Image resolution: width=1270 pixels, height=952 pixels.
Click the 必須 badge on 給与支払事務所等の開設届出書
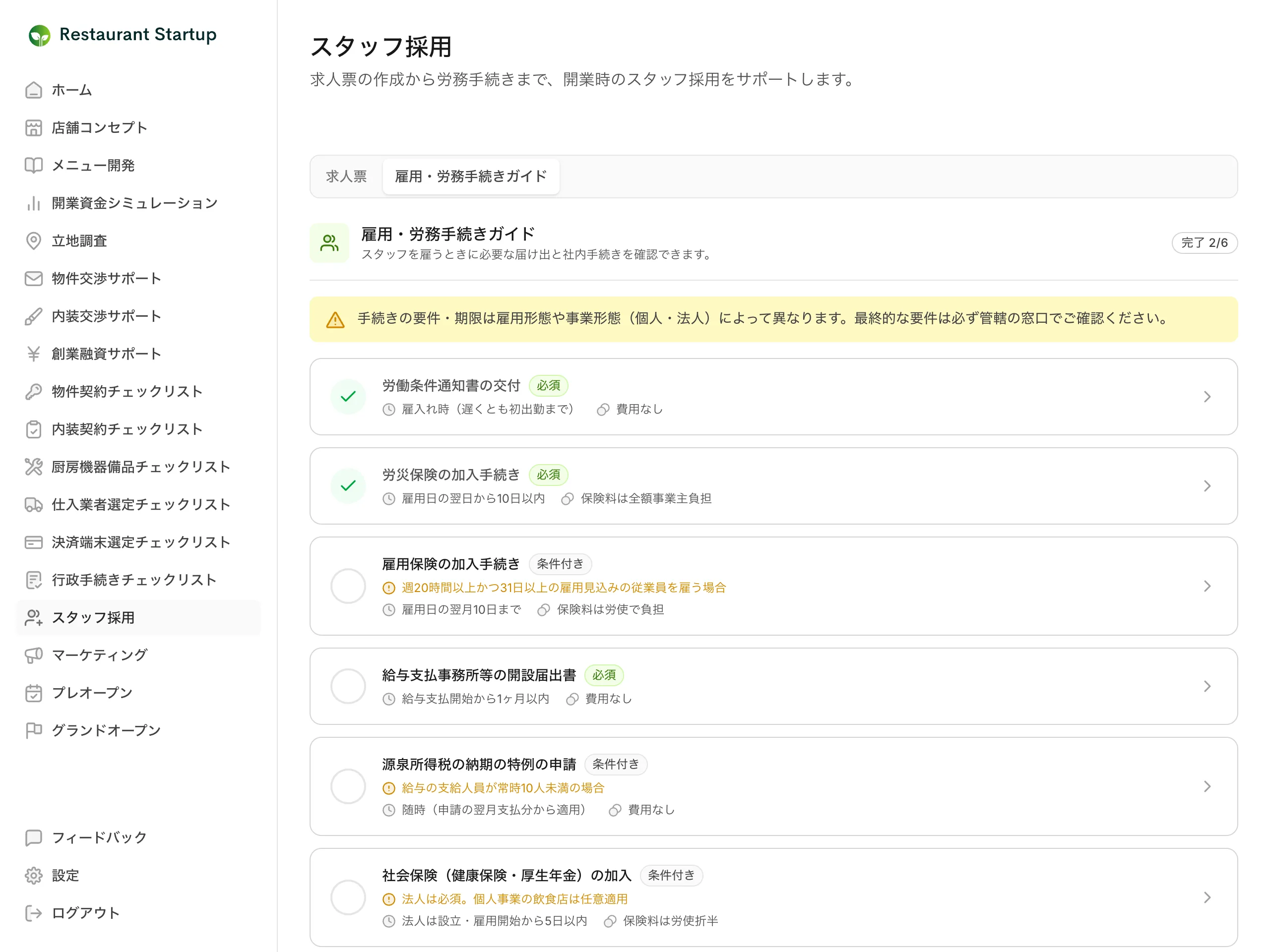point(603,675)
